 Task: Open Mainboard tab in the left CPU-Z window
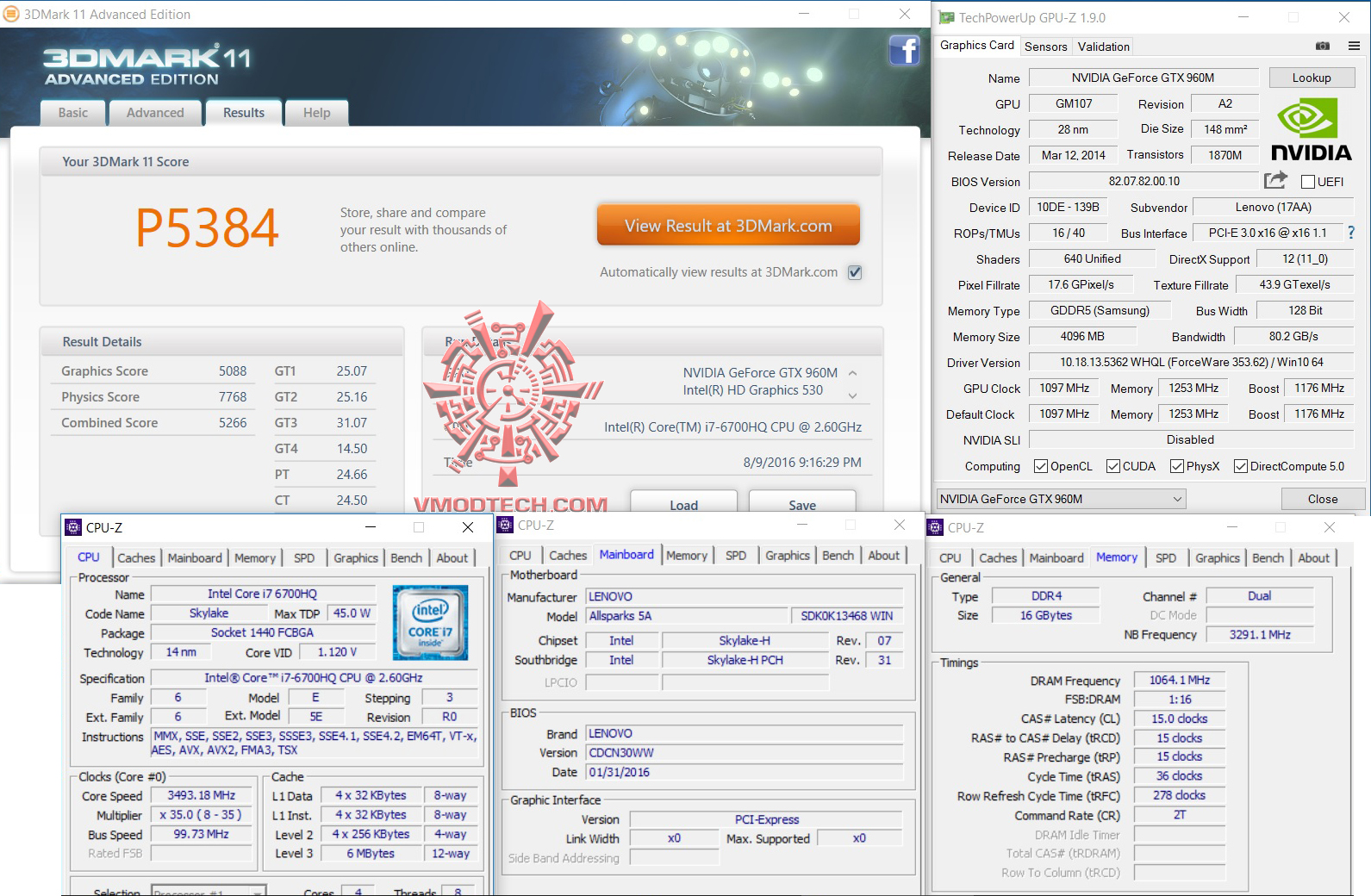pyautogui.click(x=195, y=558)
